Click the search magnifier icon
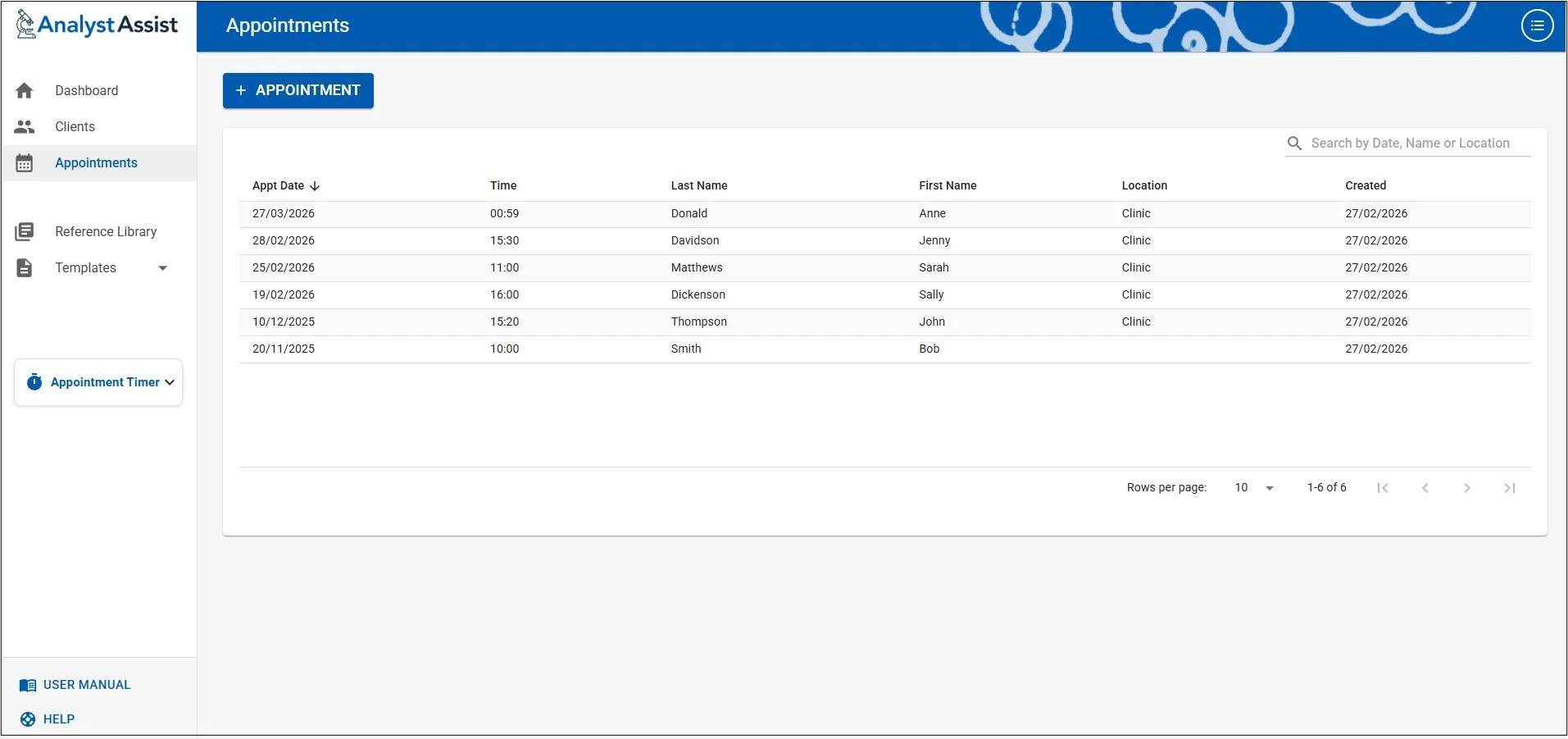This screenshot has width=1568, height=739. pyautogui.click(x=1294, y=142)
